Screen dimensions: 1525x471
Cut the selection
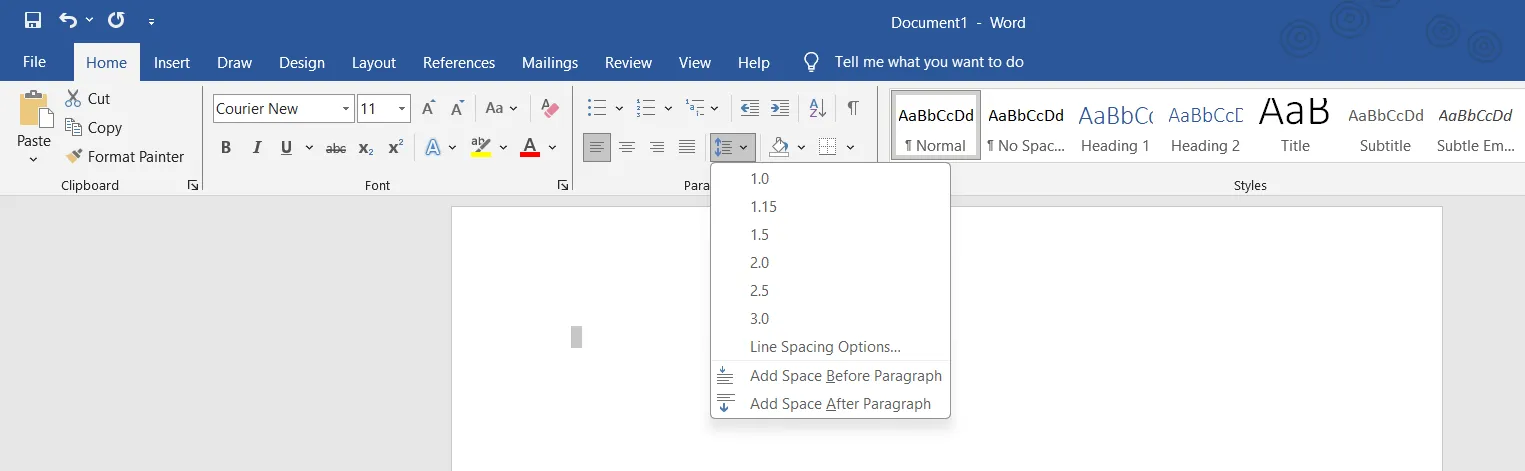click(x=87, y=98)
